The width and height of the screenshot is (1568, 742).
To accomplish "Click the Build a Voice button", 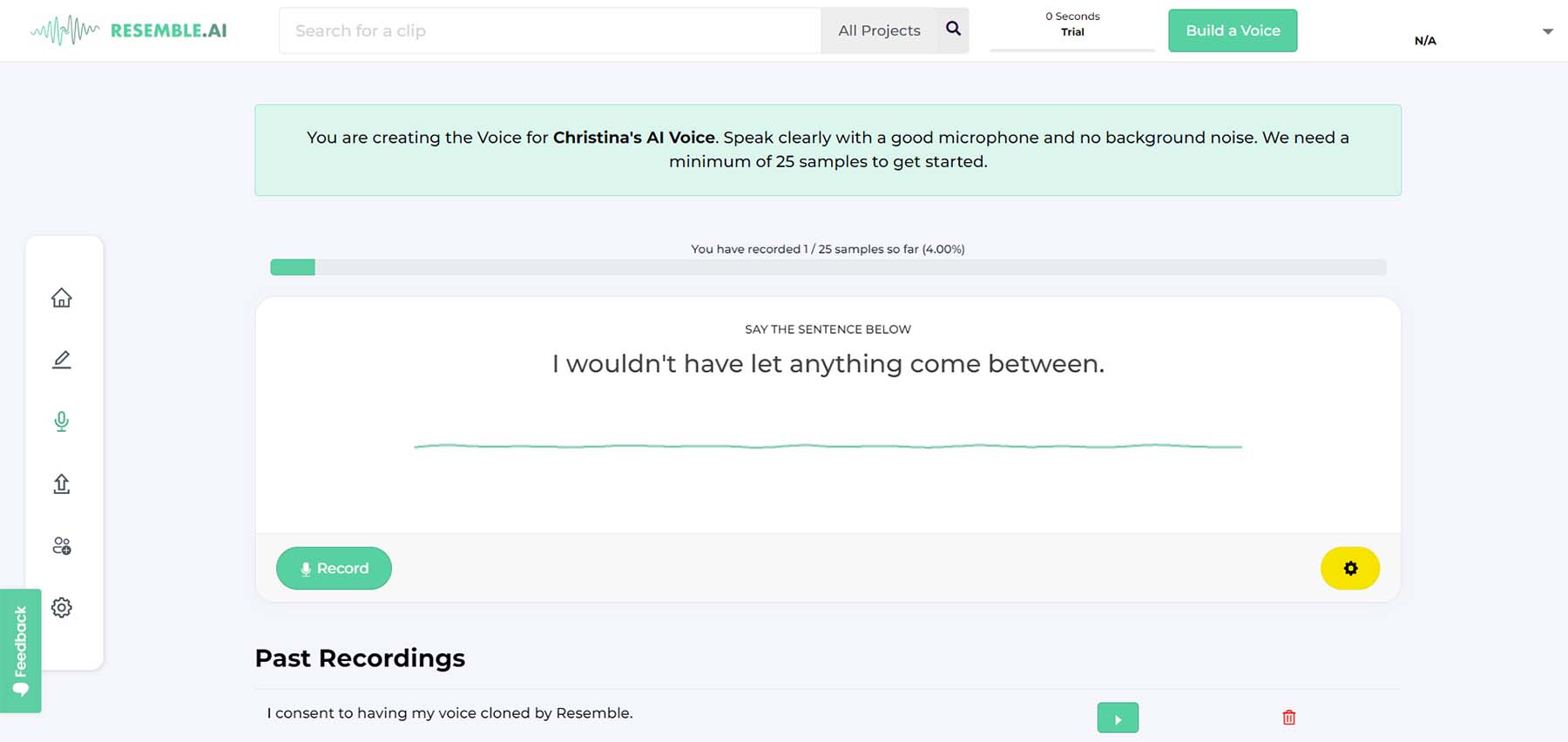I will (x=1233, y=30).
